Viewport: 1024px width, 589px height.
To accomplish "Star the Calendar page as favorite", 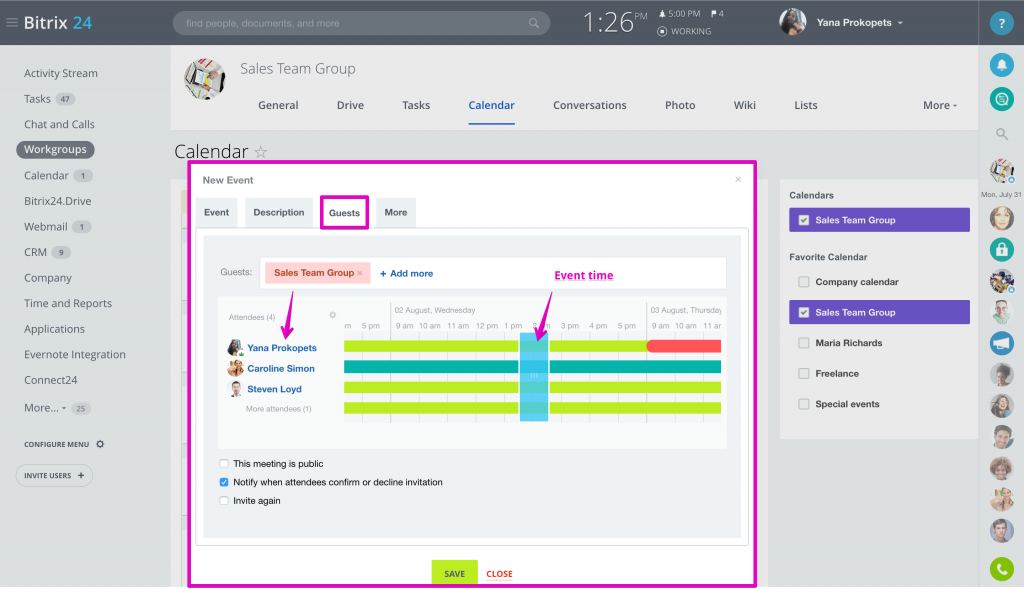I will 261,152.
